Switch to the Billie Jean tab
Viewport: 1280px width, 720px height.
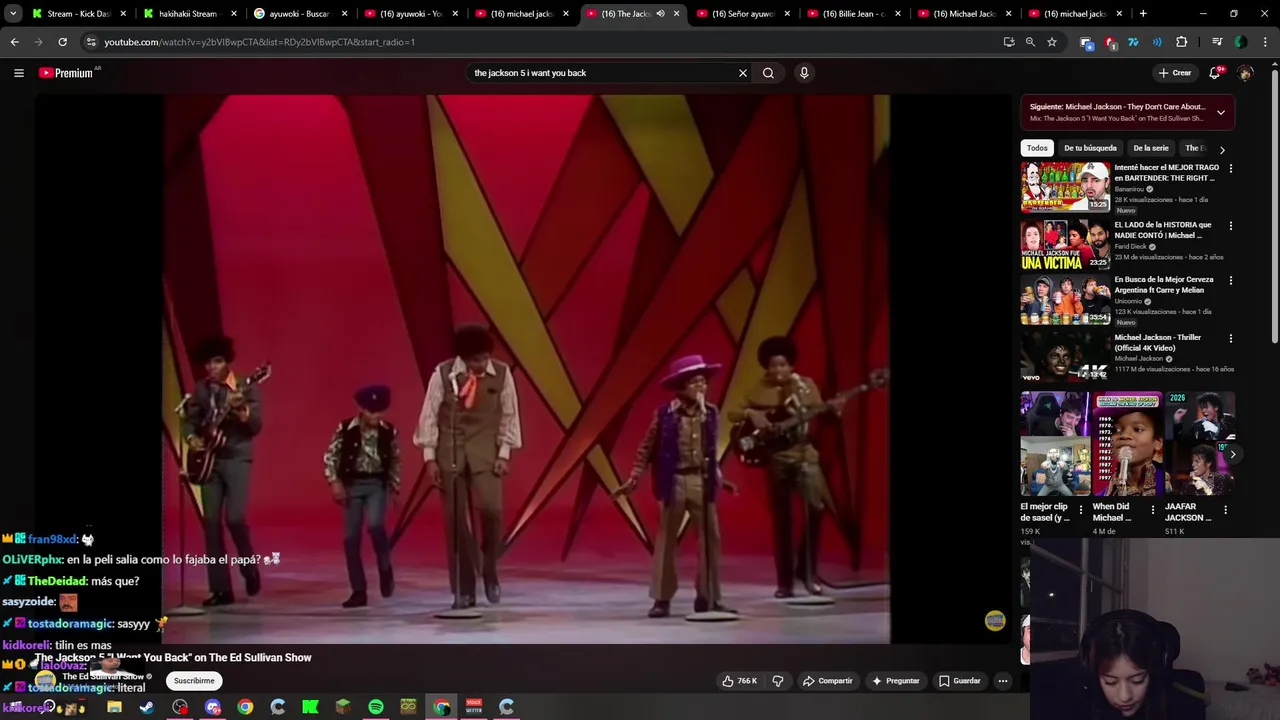point(856,14)
